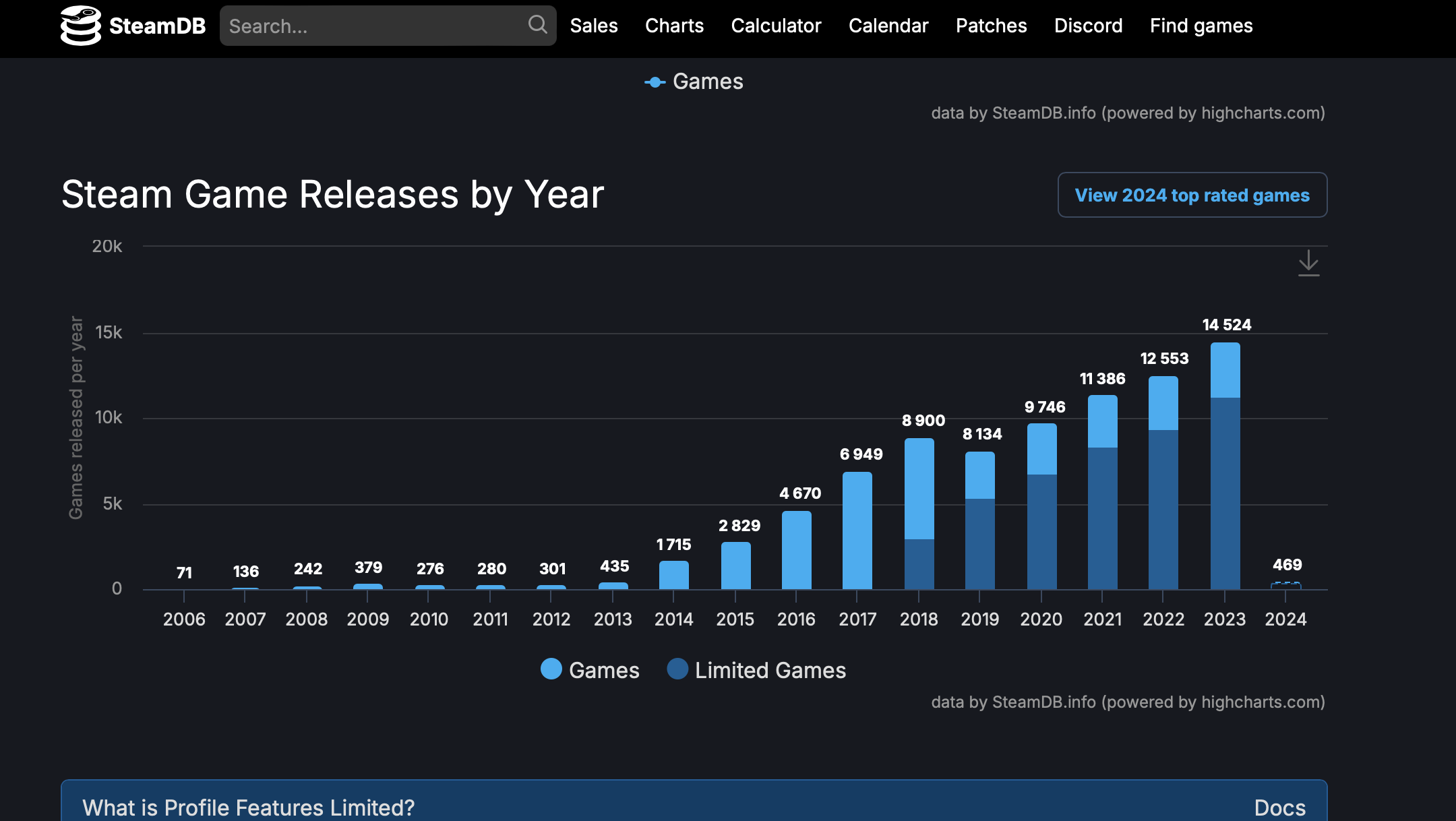Toggle the Games series in bottom legend
Viewport: 1456px width, 821px height.
pos(590,670)
